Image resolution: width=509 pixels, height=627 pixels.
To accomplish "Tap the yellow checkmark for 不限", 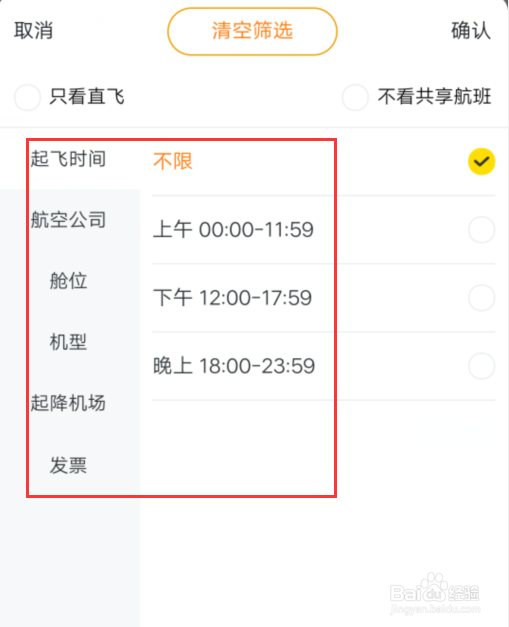I will [x=481, y=162].
